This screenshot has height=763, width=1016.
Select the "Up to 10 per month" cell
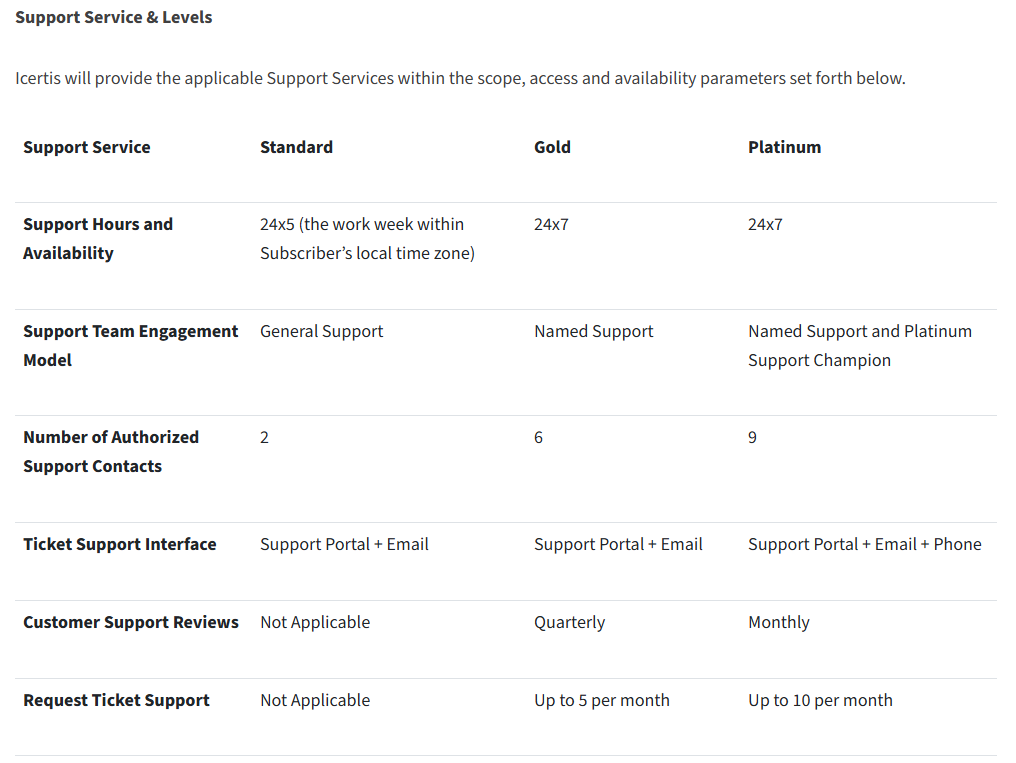pos(820,700)
